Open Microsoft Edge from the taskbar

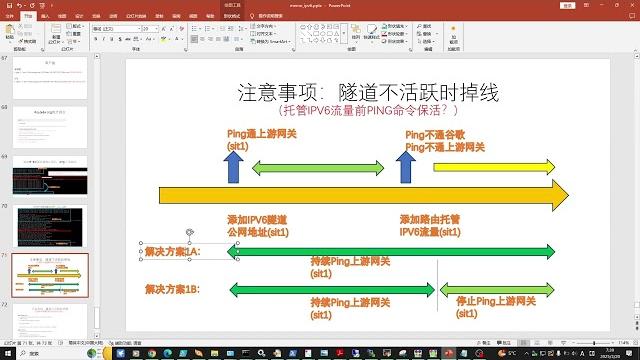pyautogui.click(x=168, y=353)
